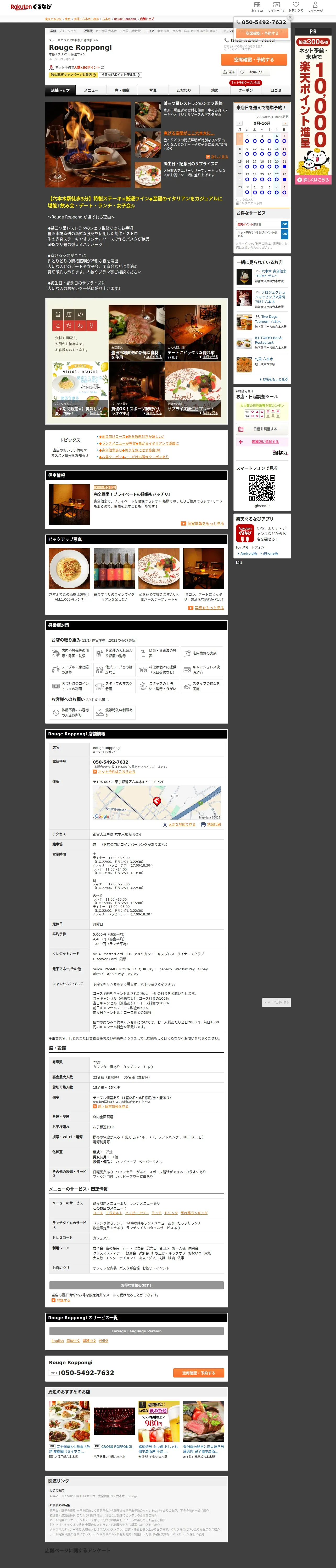The width and height of the screenshot is (336, 1568).
Task: Click OK beside 楽天ポイント貯まる
Action: click(284, 224)
